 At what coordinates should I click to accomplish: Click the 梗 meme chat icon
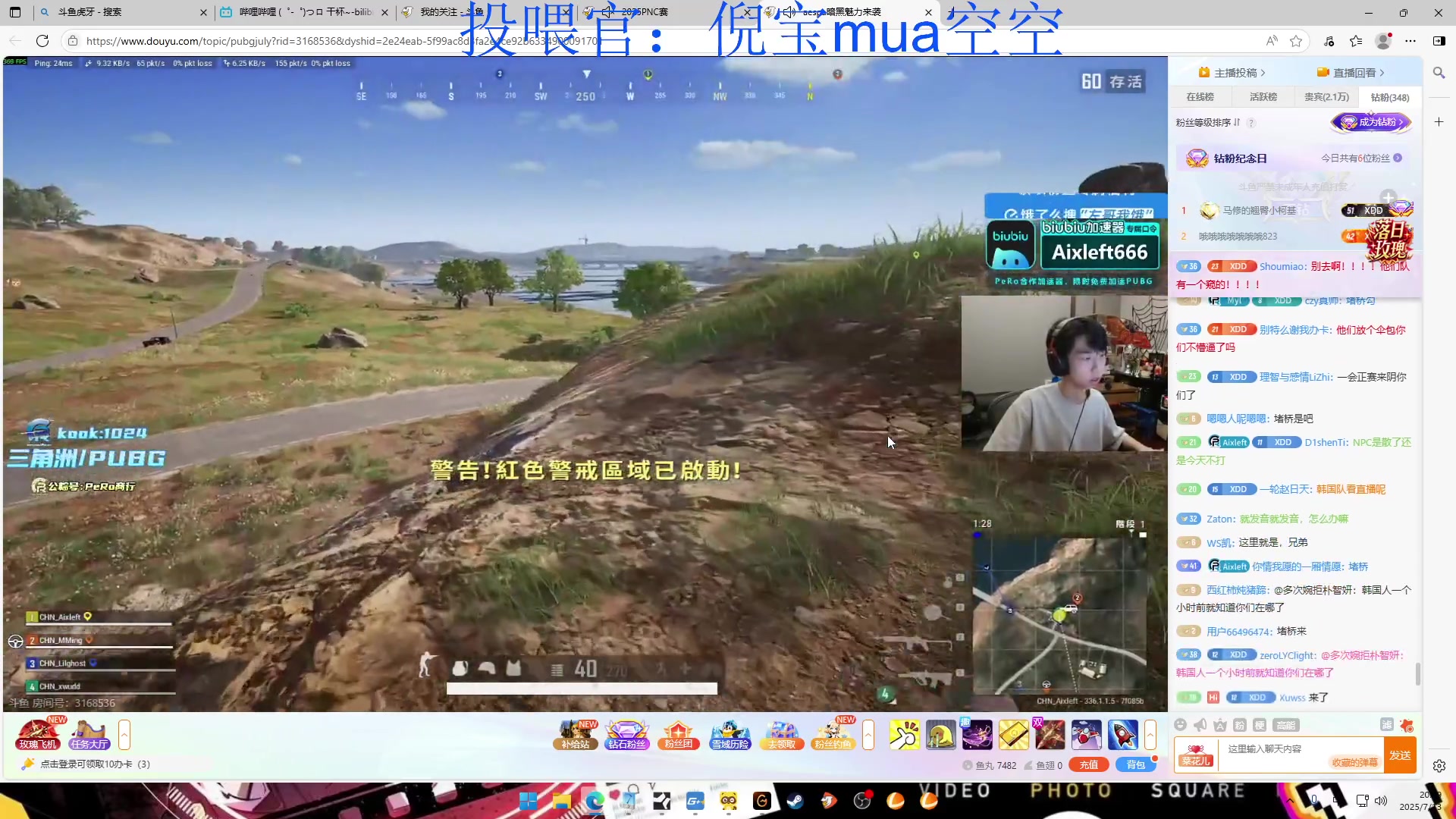[1260, 725]
